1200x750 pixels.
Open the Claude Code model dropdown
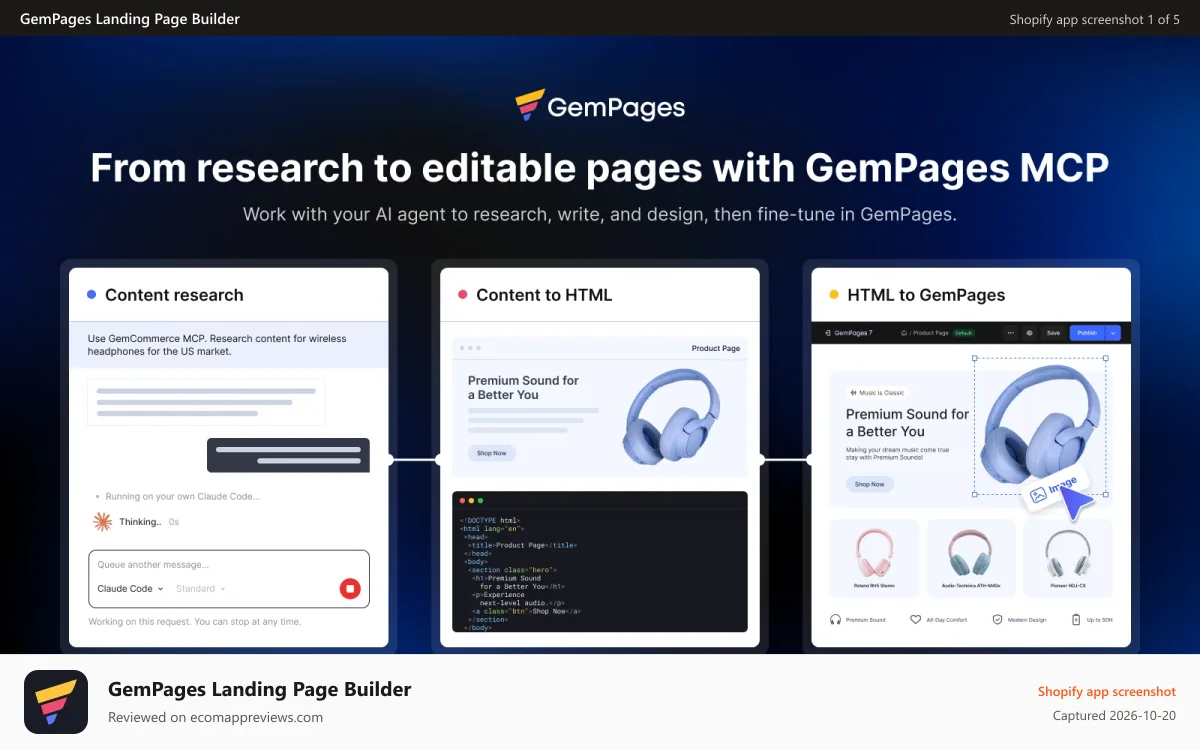130,589
